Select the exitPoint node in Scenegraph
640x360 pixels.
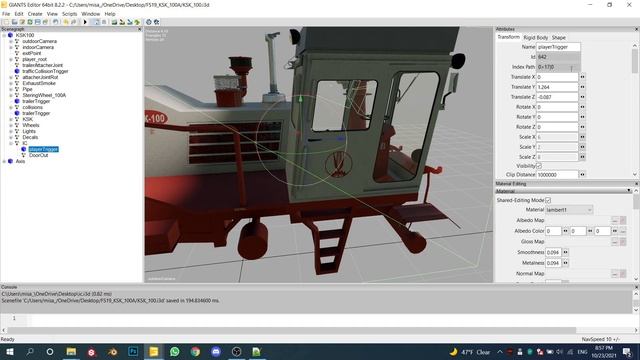[32, 53]
